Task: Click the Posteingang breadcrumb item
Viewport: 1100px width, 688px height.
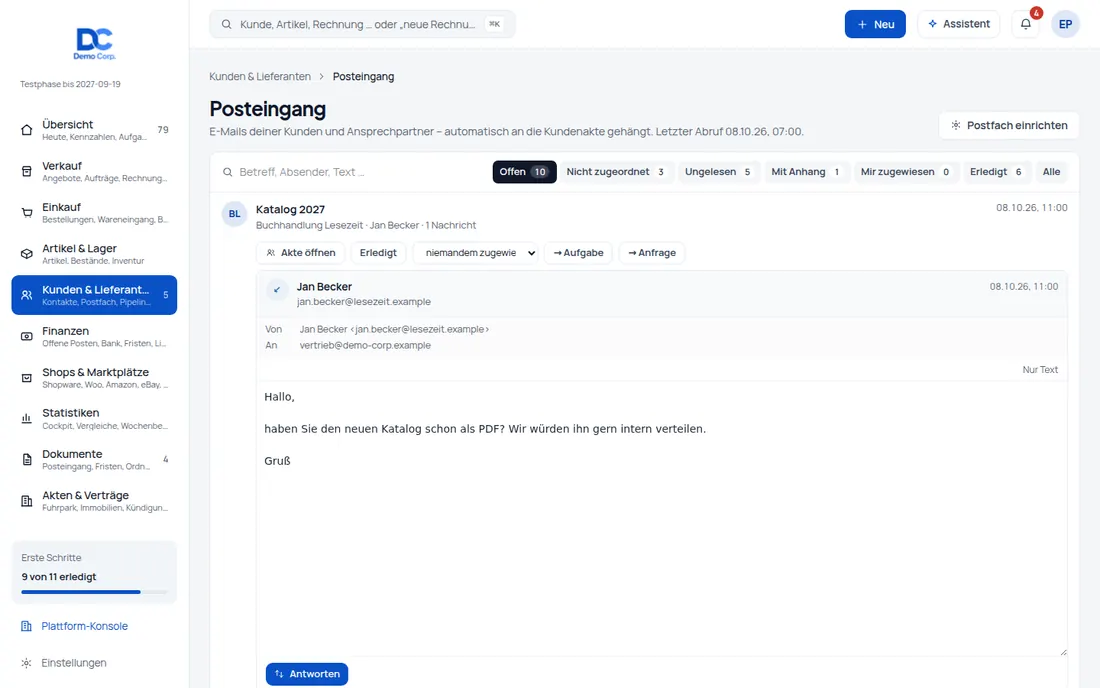Action: (x=363, y=76)
